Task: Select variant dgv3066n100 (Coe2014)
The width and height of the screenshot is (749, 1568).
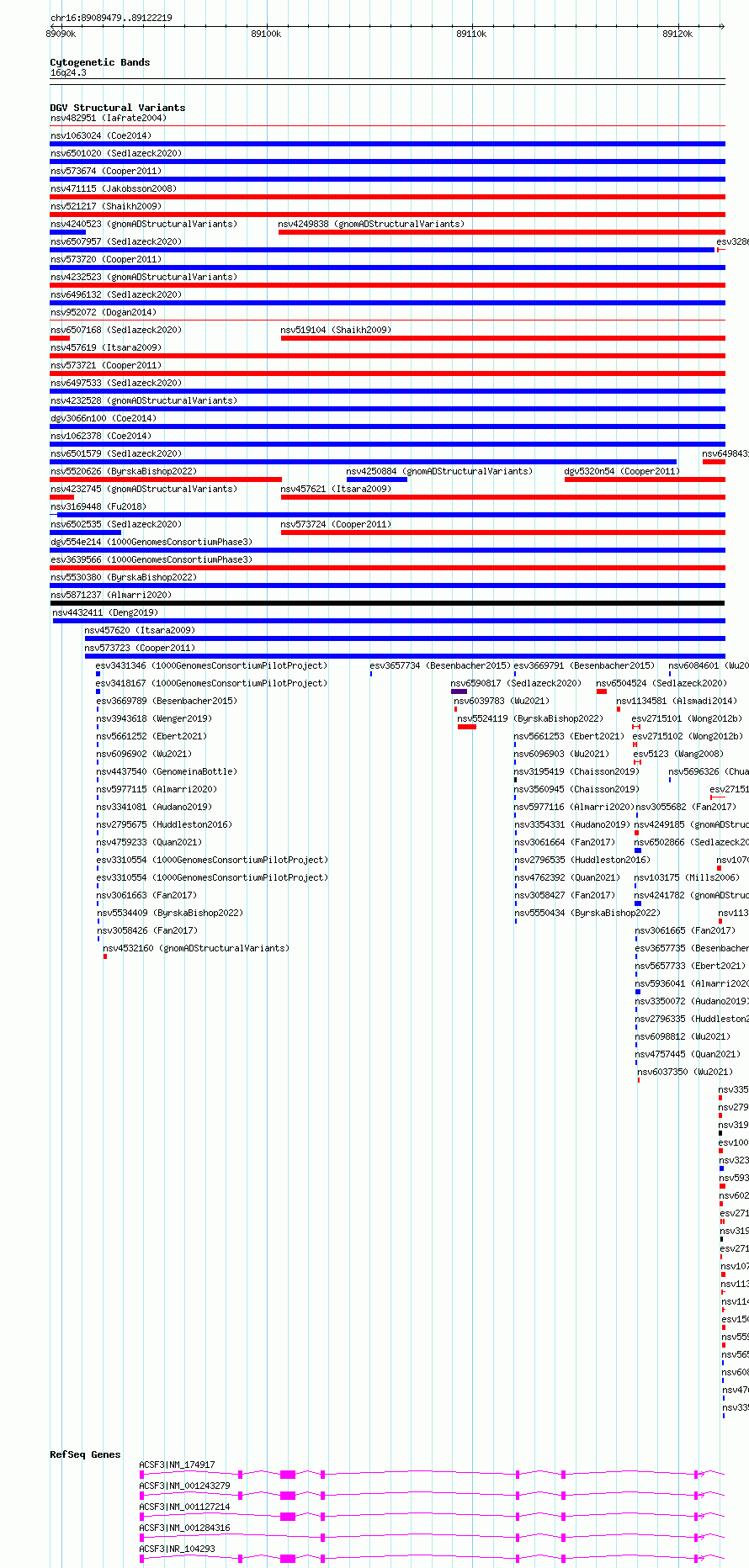Action: point(104,418)
